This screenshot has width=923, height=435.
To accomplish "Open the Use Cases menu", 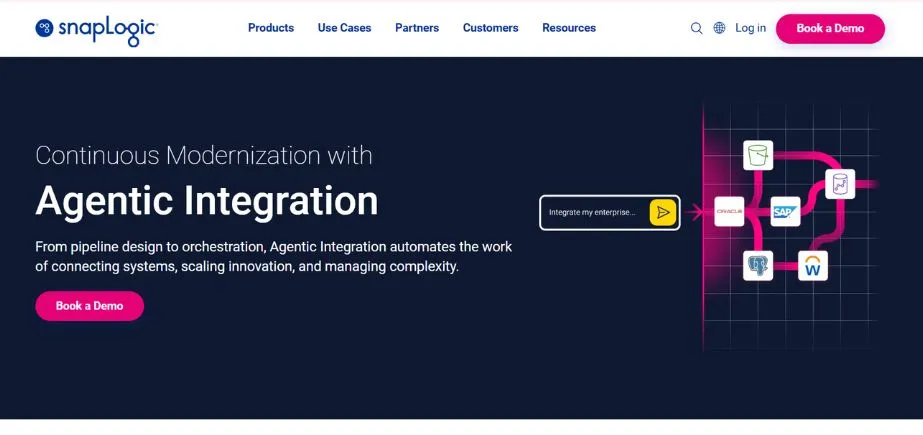I will pos(344,28).
